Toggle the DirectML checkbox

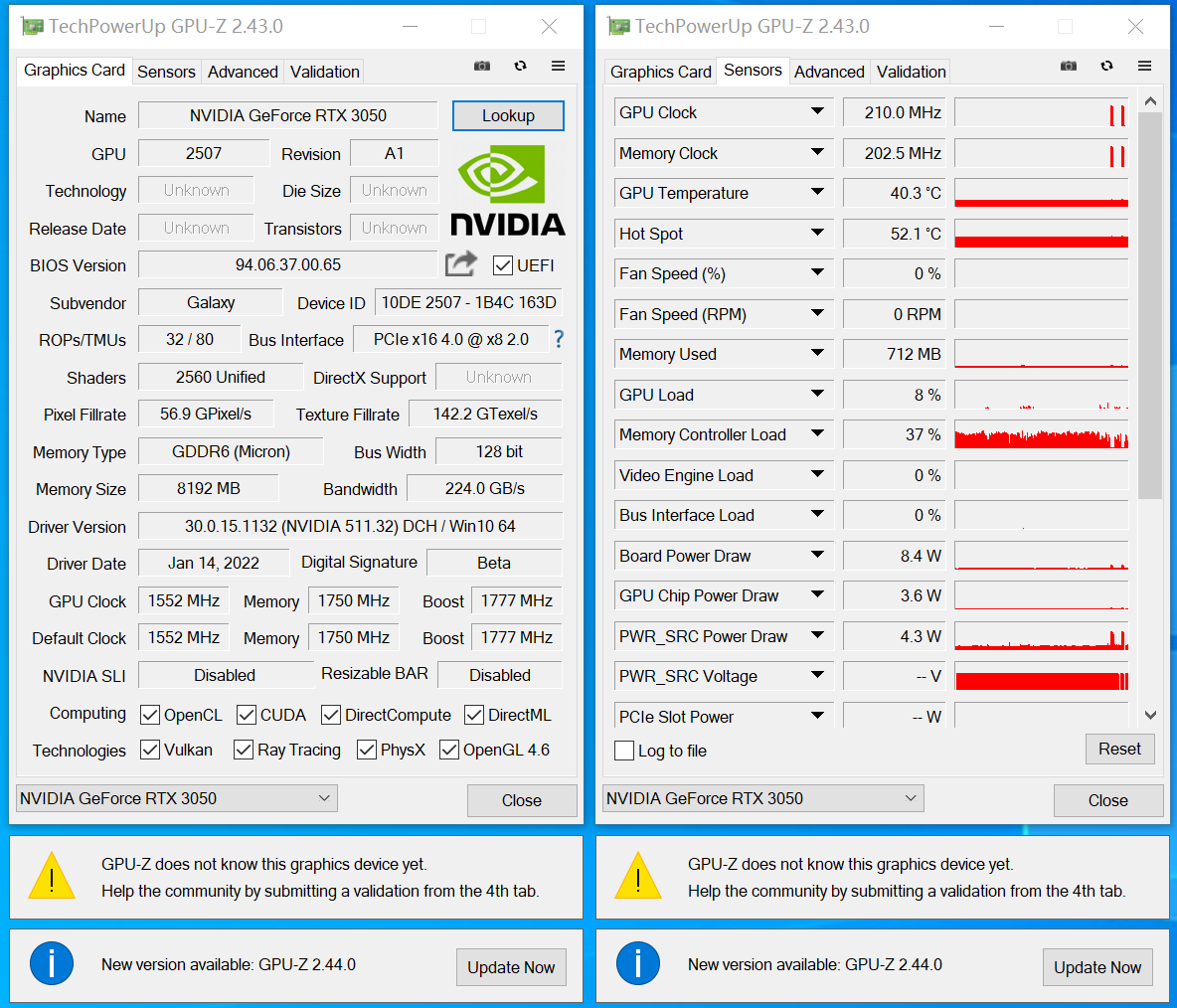(473, 716)
